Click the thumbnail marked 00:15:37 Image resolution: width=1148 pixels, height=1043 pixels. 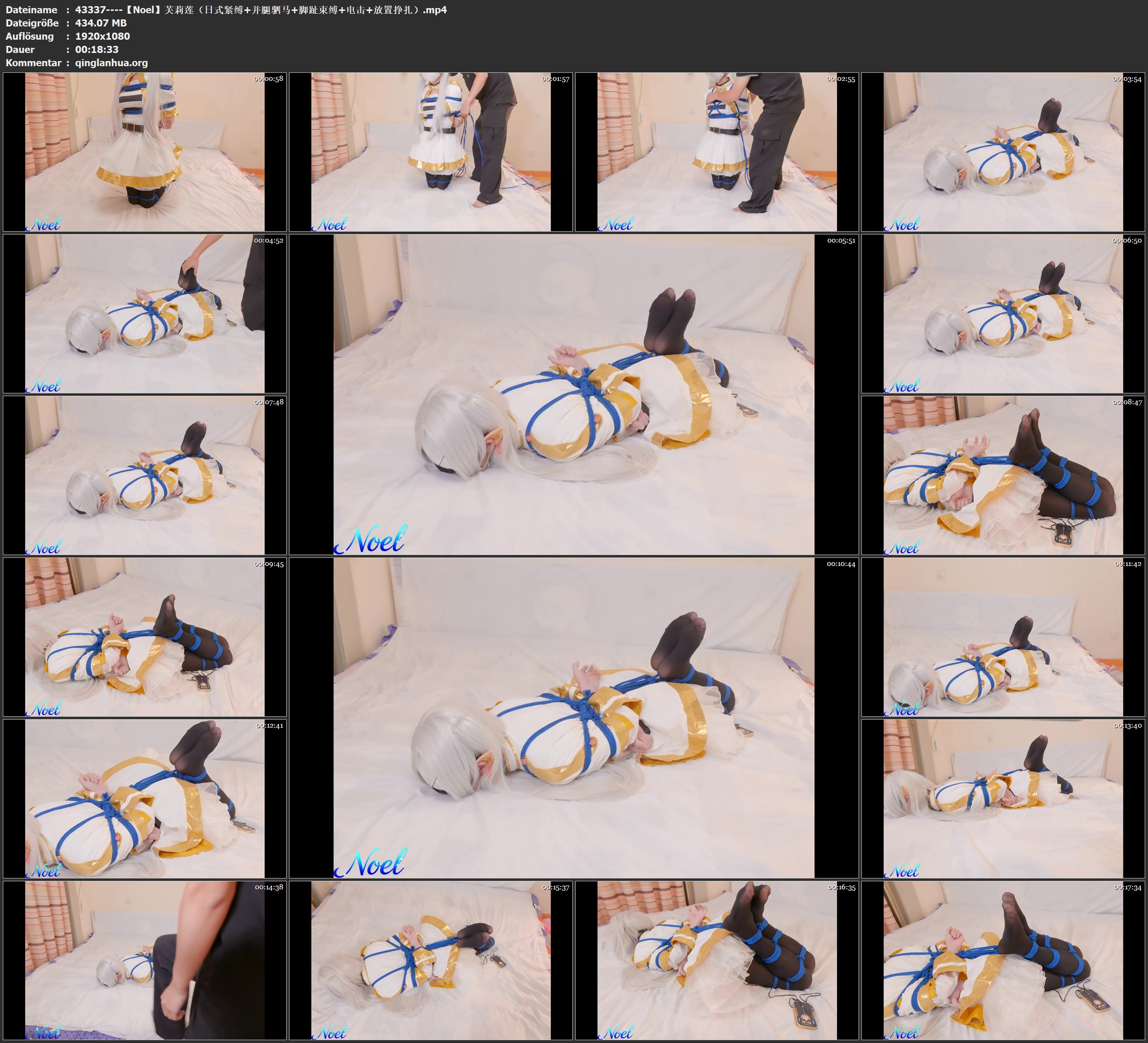tap(430, 960)
